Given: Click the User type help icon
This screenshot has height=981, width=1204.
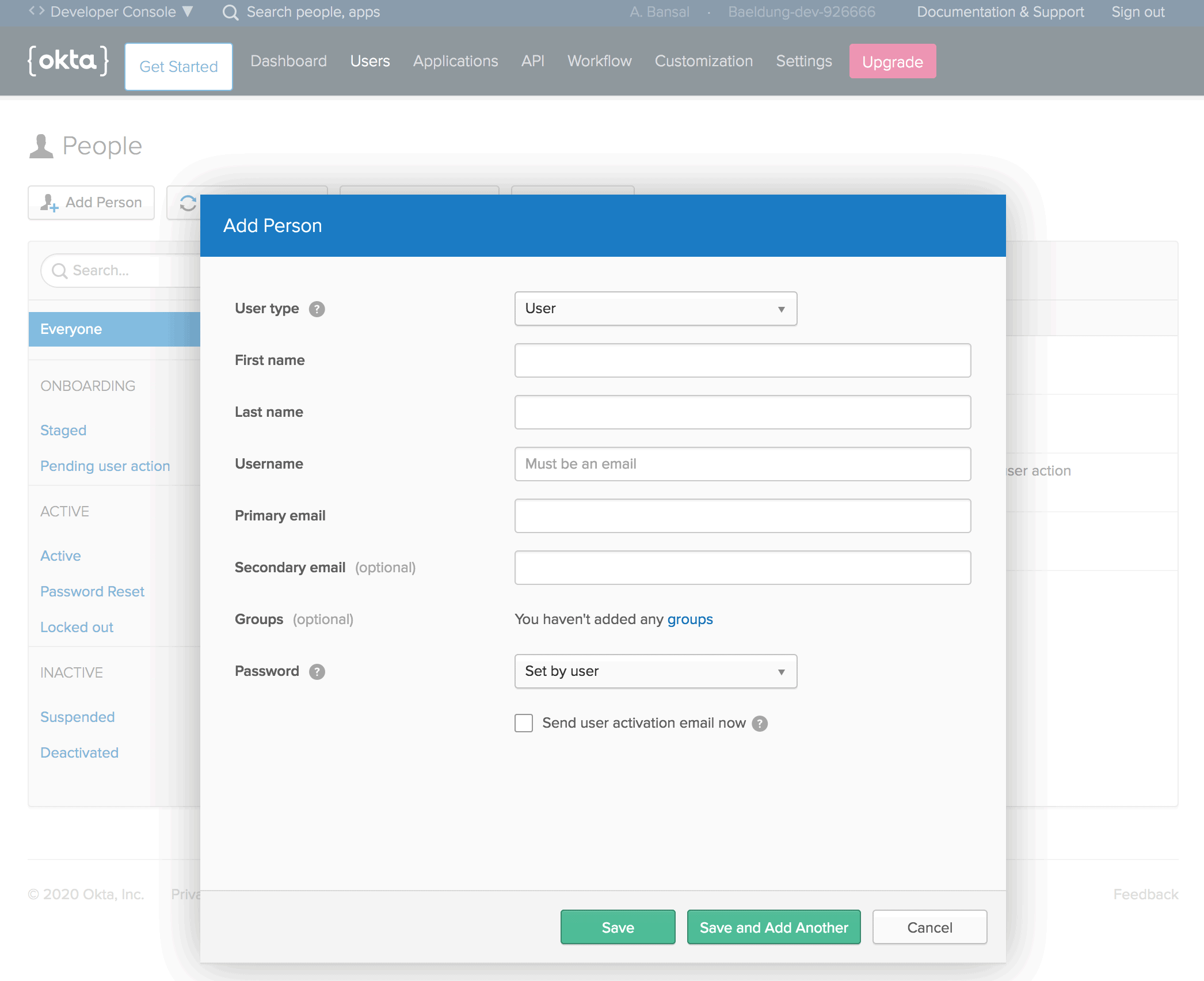Looking at the screenshot, I should (317, 309).
